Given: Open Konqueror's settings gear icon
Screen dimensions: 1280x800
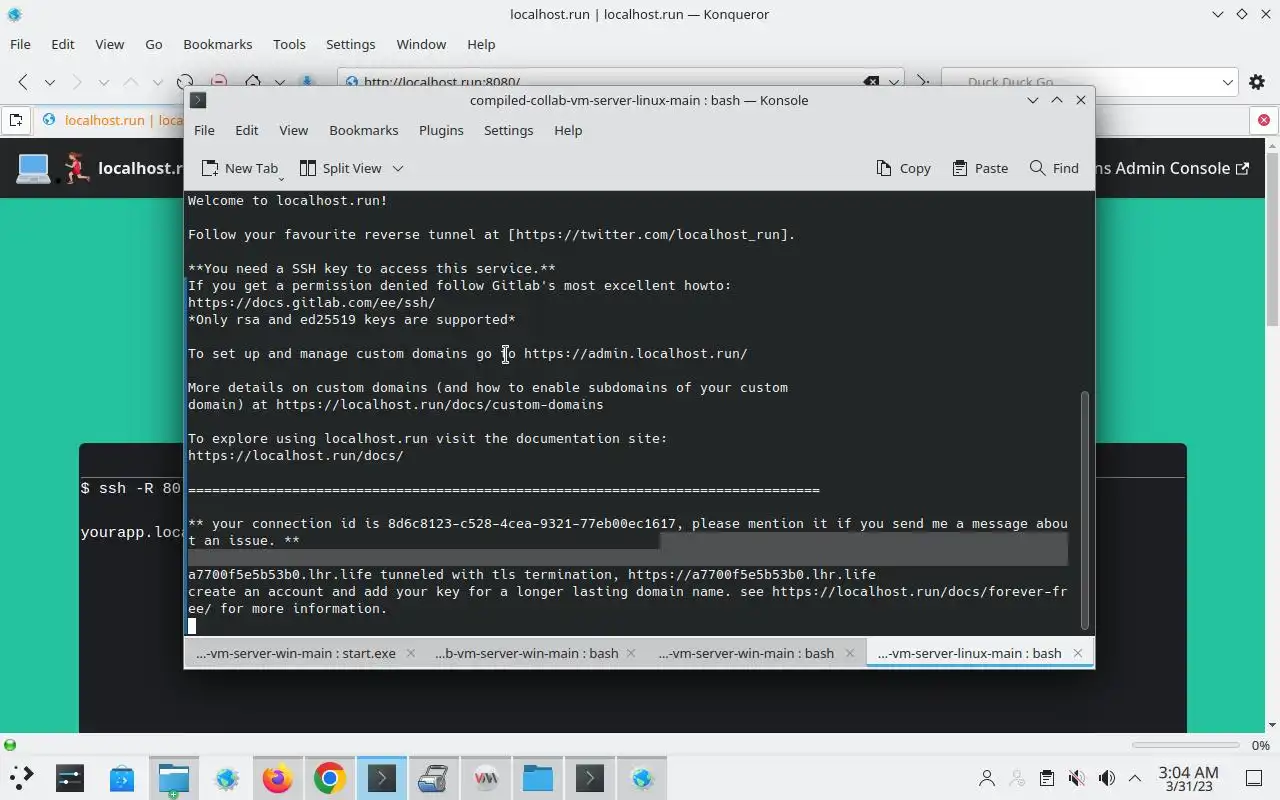Looking at the screenshot, I should coord(1259,82).
